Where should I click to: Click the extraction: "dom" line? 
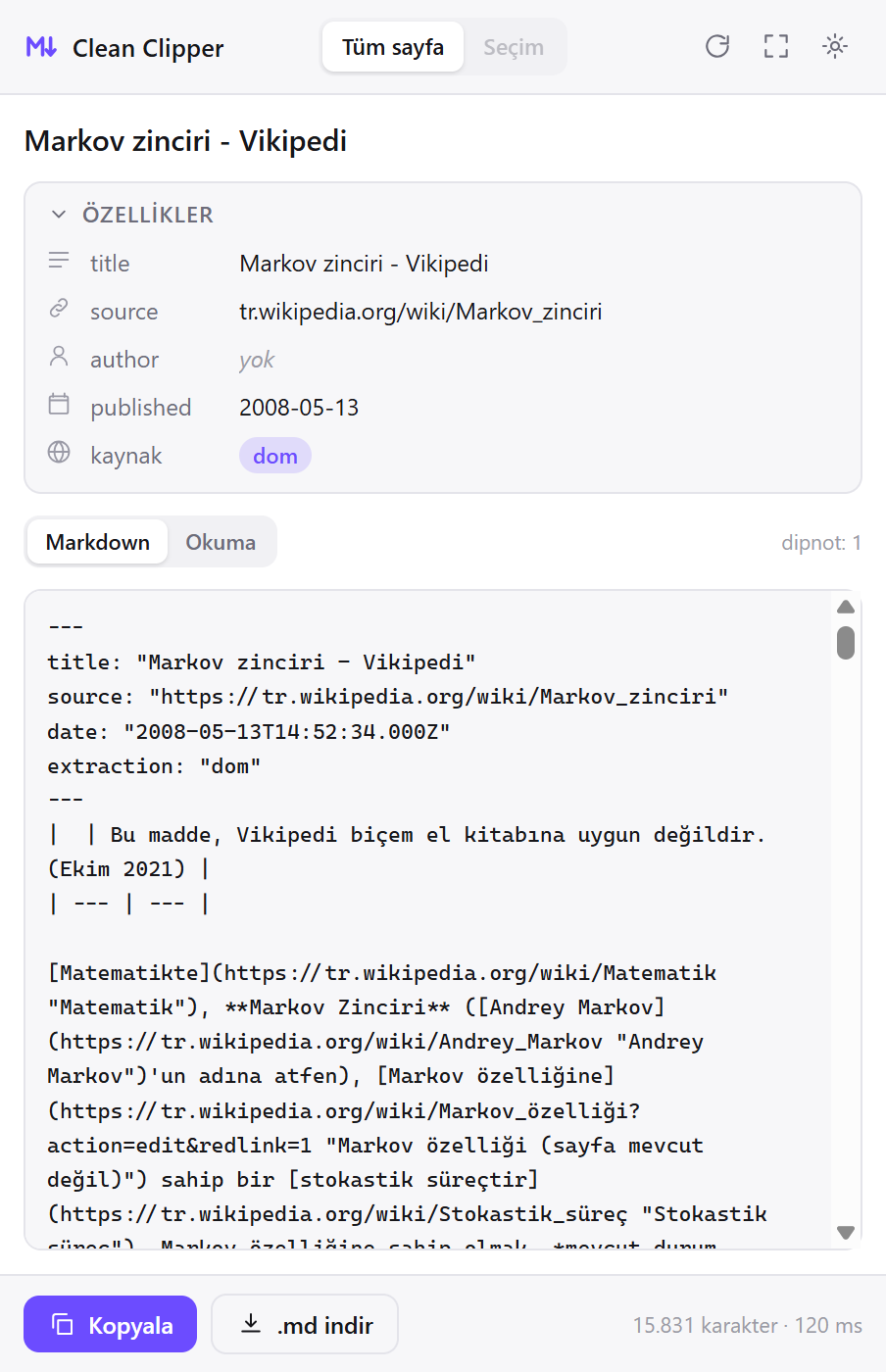coord(154,766)
